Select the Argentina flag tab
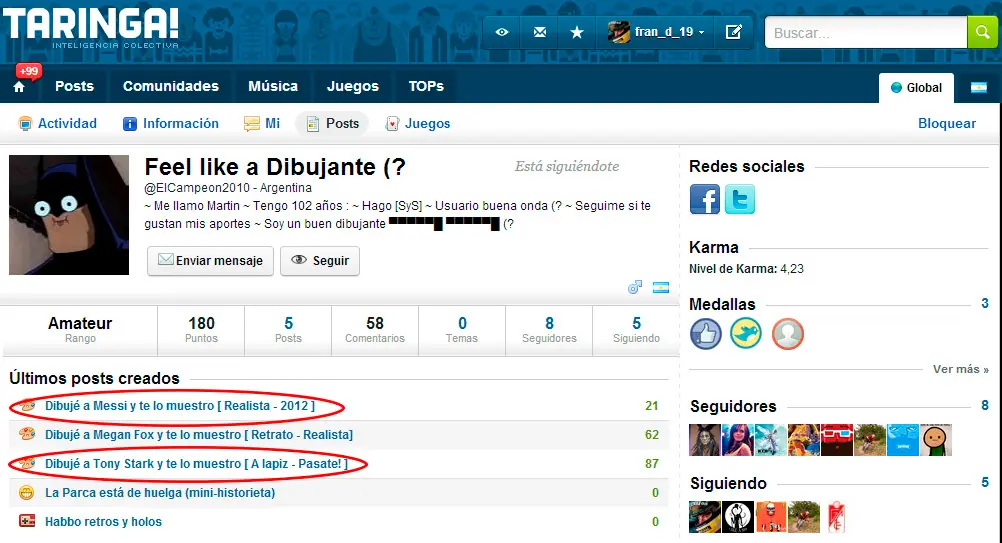 979,88
